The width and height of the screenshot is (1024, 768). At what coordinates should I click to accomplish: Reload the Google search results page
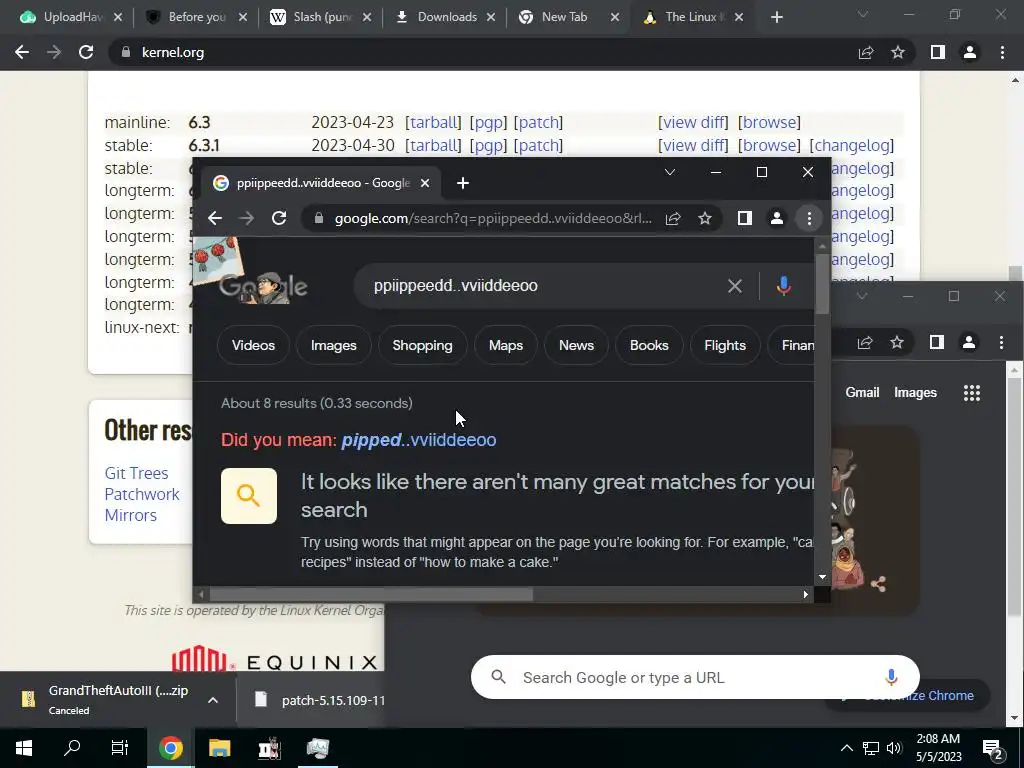(x=279, y=218)
